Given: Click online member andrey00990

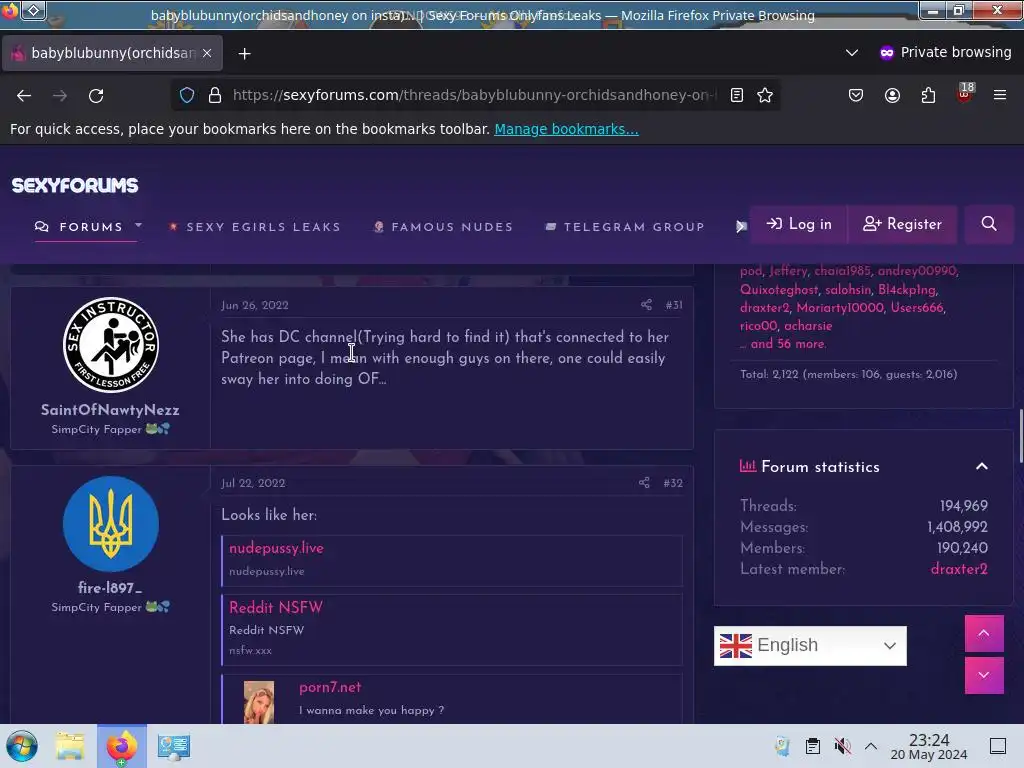Looking at the screenshot, I should click(x=916, y=271).
